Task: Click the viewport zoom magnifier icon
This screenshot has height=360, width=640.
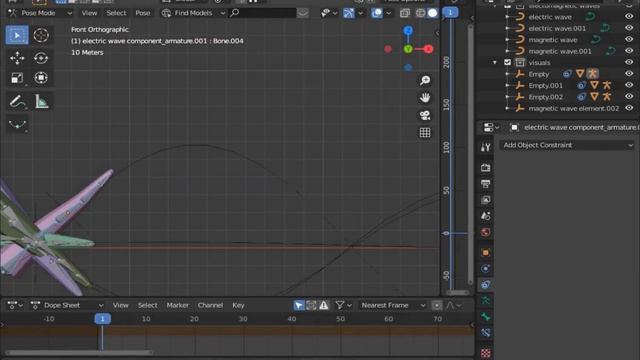Action: (x=425, y=80)
